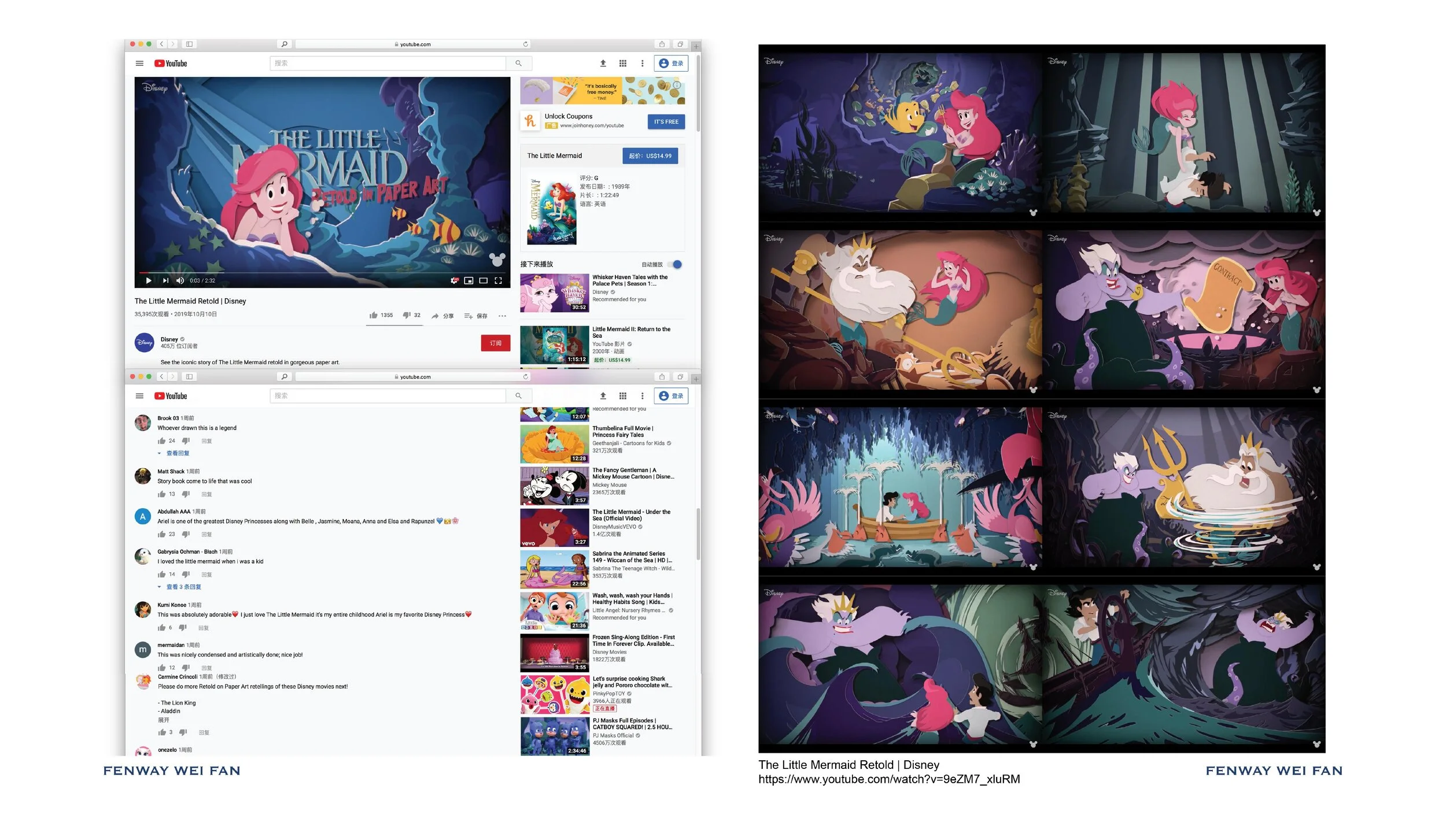Like Brook 03's comment
The width and height of the screenshot is (1446, 840).
pyautogui.click(x=161, y=441)
